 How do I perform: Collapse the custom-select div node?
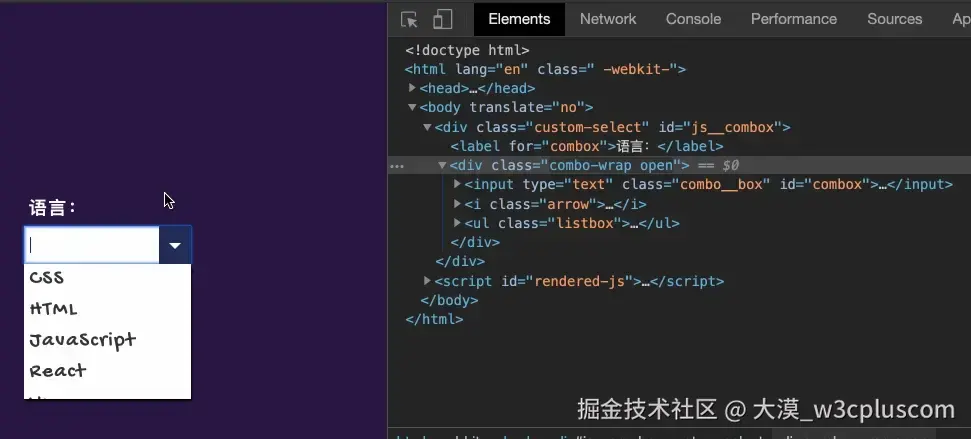coord(427,127)
